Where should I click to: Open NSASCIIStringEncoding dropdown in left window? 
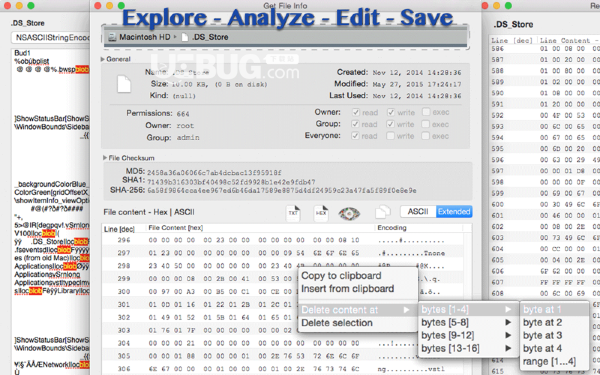[51, 38]
